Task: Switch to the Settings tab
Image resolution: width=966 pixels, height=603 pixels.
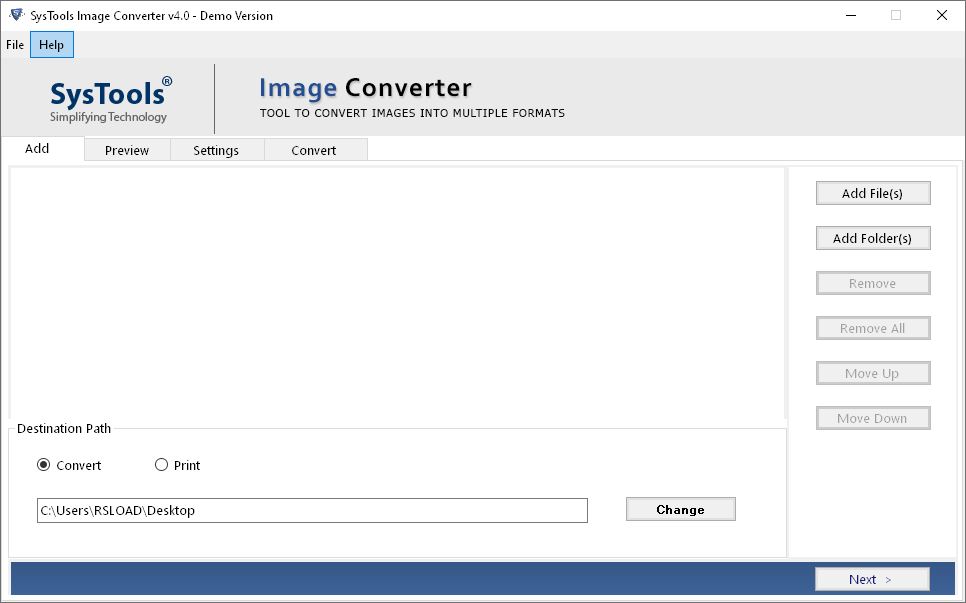Action: pyautogui.click(x=216, y=149)
